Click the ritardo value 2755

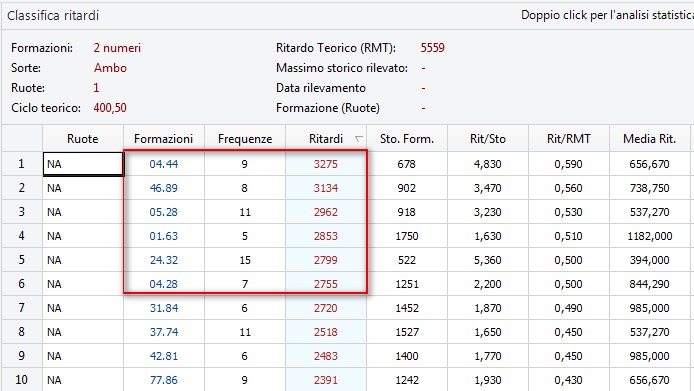tap(326, 284)
